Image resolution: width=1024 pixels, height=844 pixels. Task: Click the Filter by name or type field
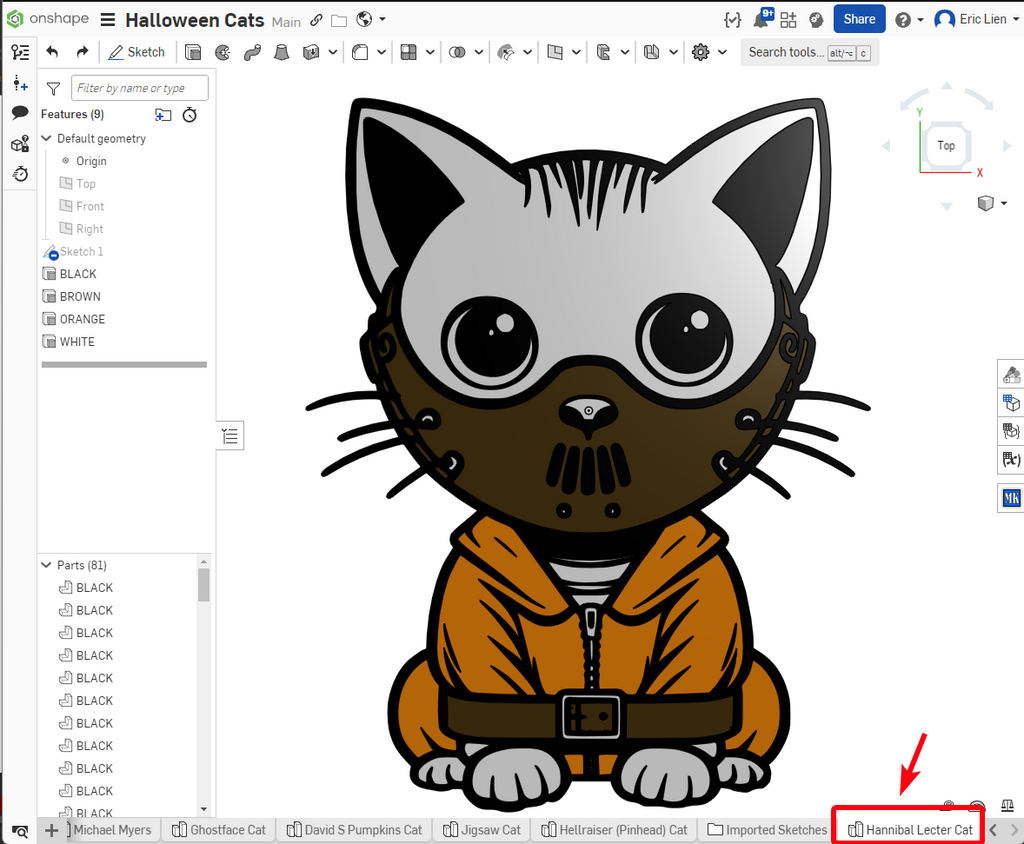140,88
